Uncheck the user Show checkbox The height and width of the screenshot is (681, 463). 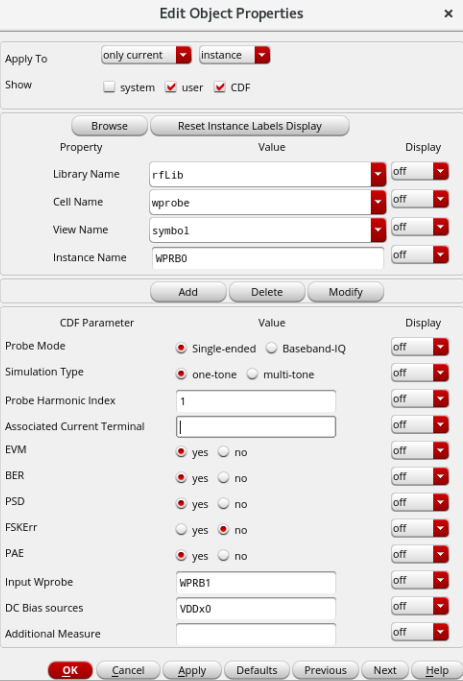[x=171, y=87]
